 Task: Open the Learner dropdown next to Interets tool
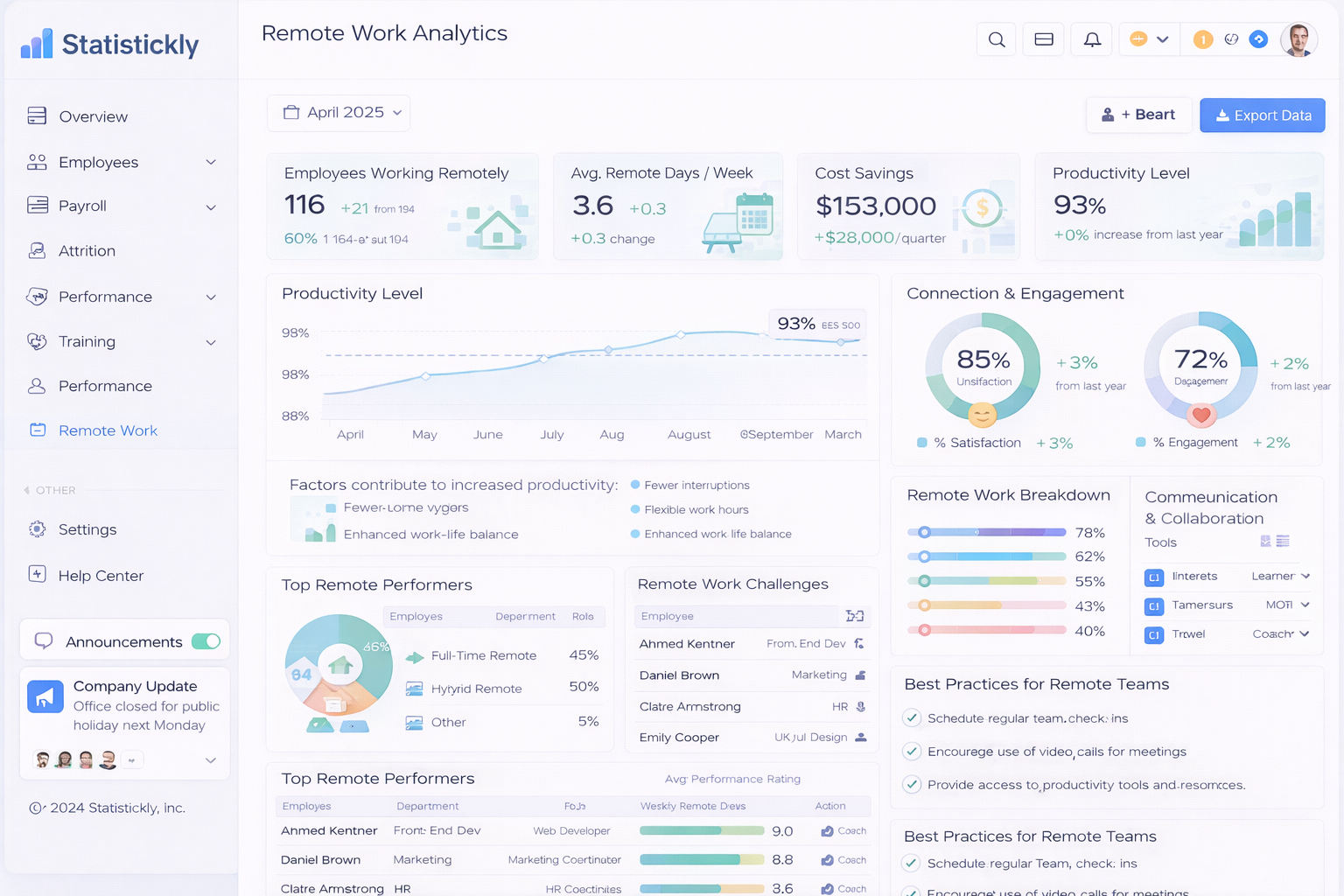point(1305,577)
